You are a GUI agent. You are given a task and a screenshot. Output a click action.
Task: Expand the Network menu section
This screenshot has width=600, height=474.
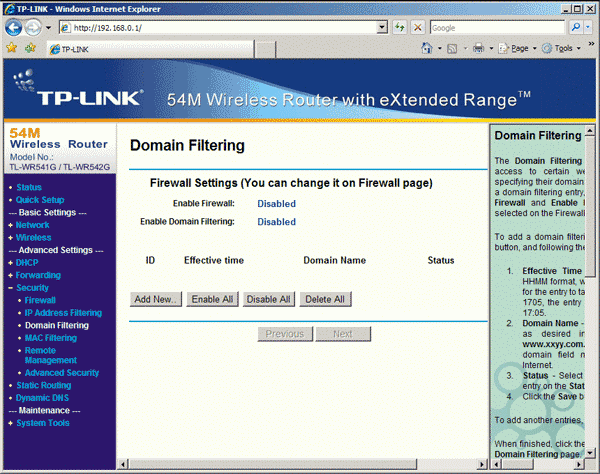tap(33, 225)
